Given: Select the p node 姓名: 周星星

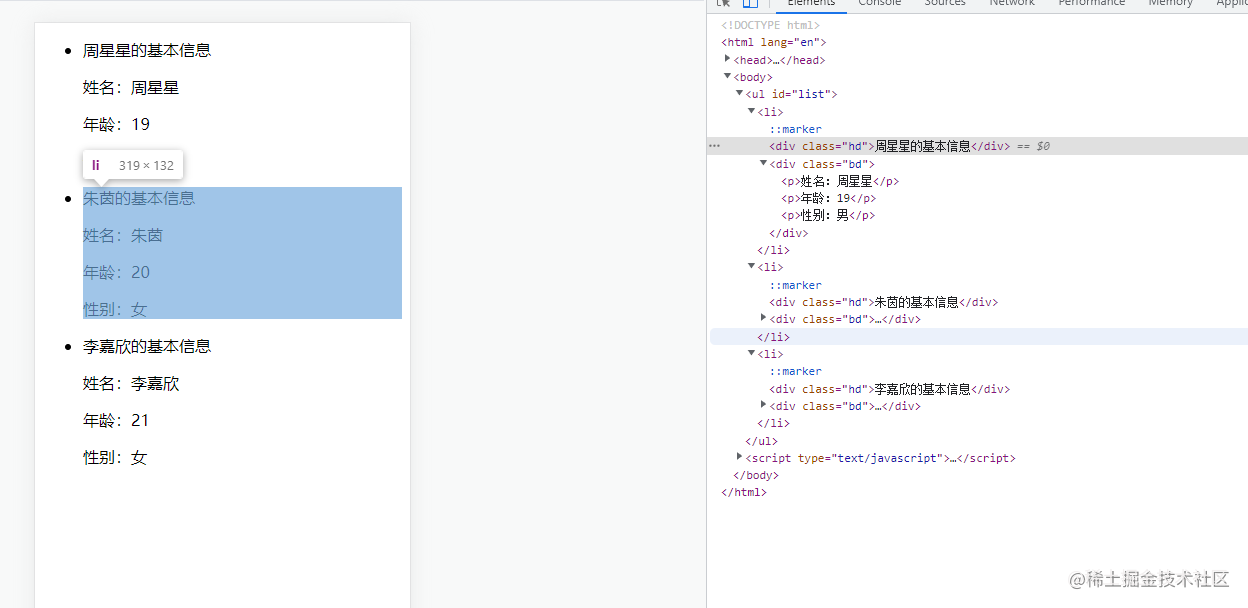Looking at the screenshot, I should click(x=840, y=181).
